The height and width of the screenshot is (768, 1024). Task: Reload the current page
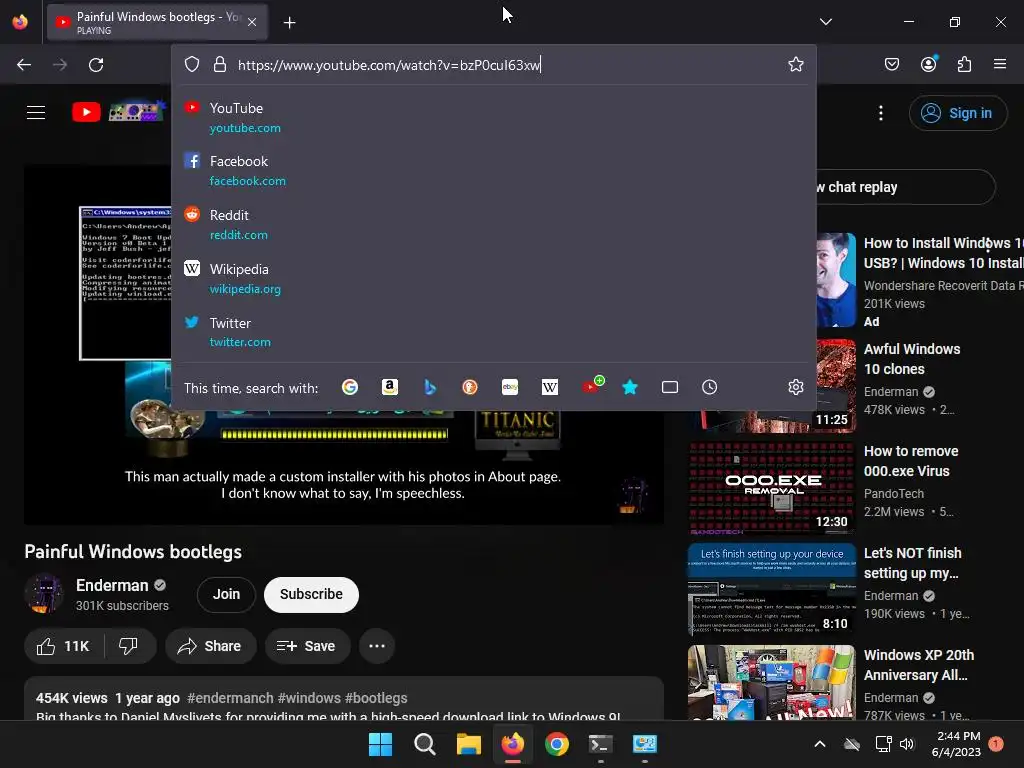(96, 65)
